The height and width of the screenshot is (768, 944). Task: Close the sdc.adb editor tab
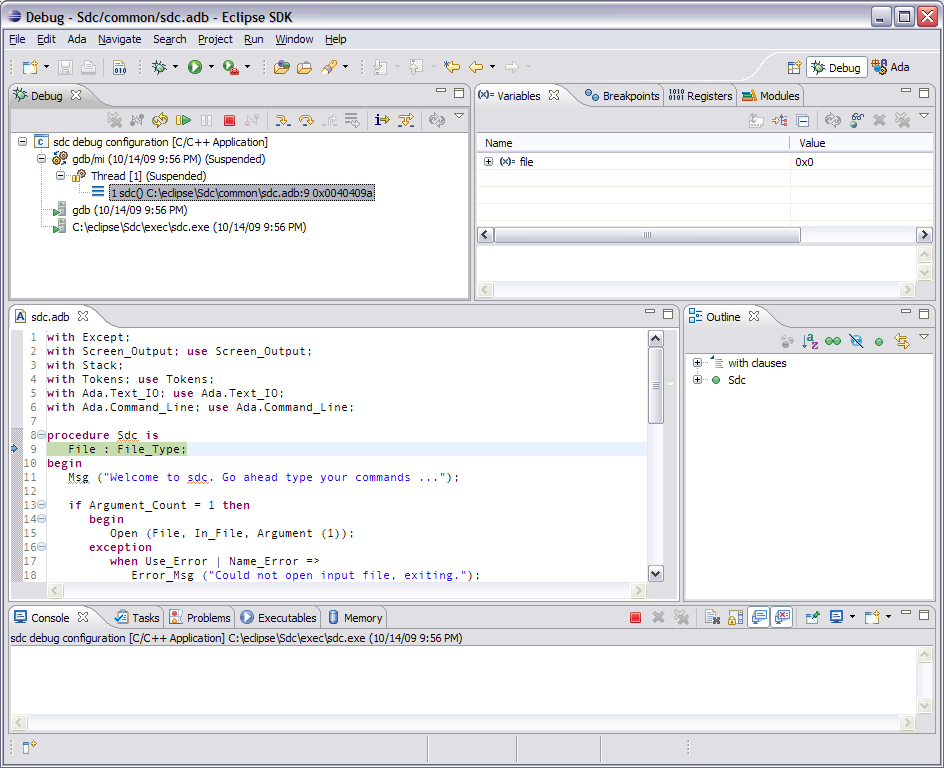point(83,316)
